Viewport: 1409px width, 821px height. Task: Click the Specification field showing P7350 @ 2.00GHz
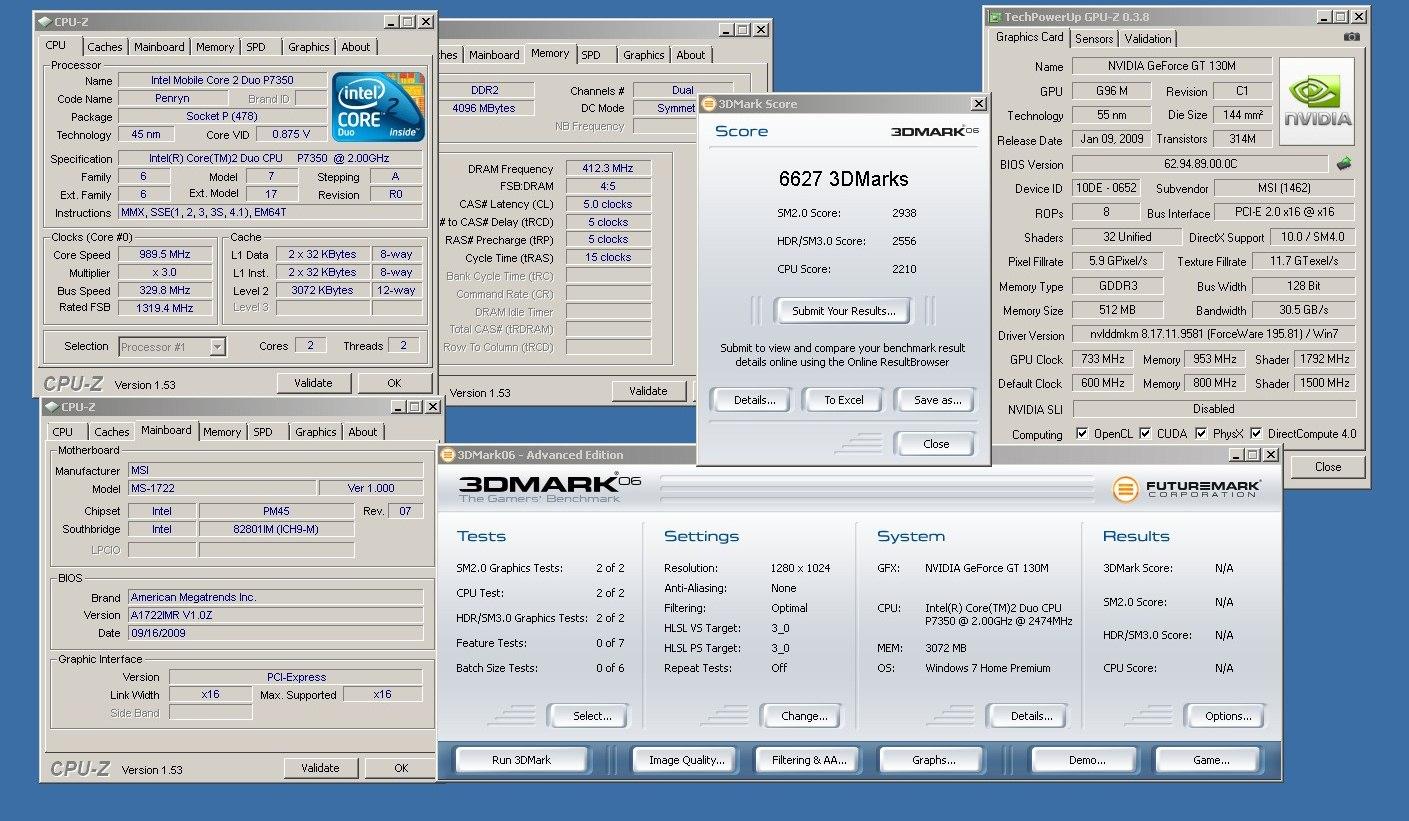pyautogui.click(x=270, y=159)
